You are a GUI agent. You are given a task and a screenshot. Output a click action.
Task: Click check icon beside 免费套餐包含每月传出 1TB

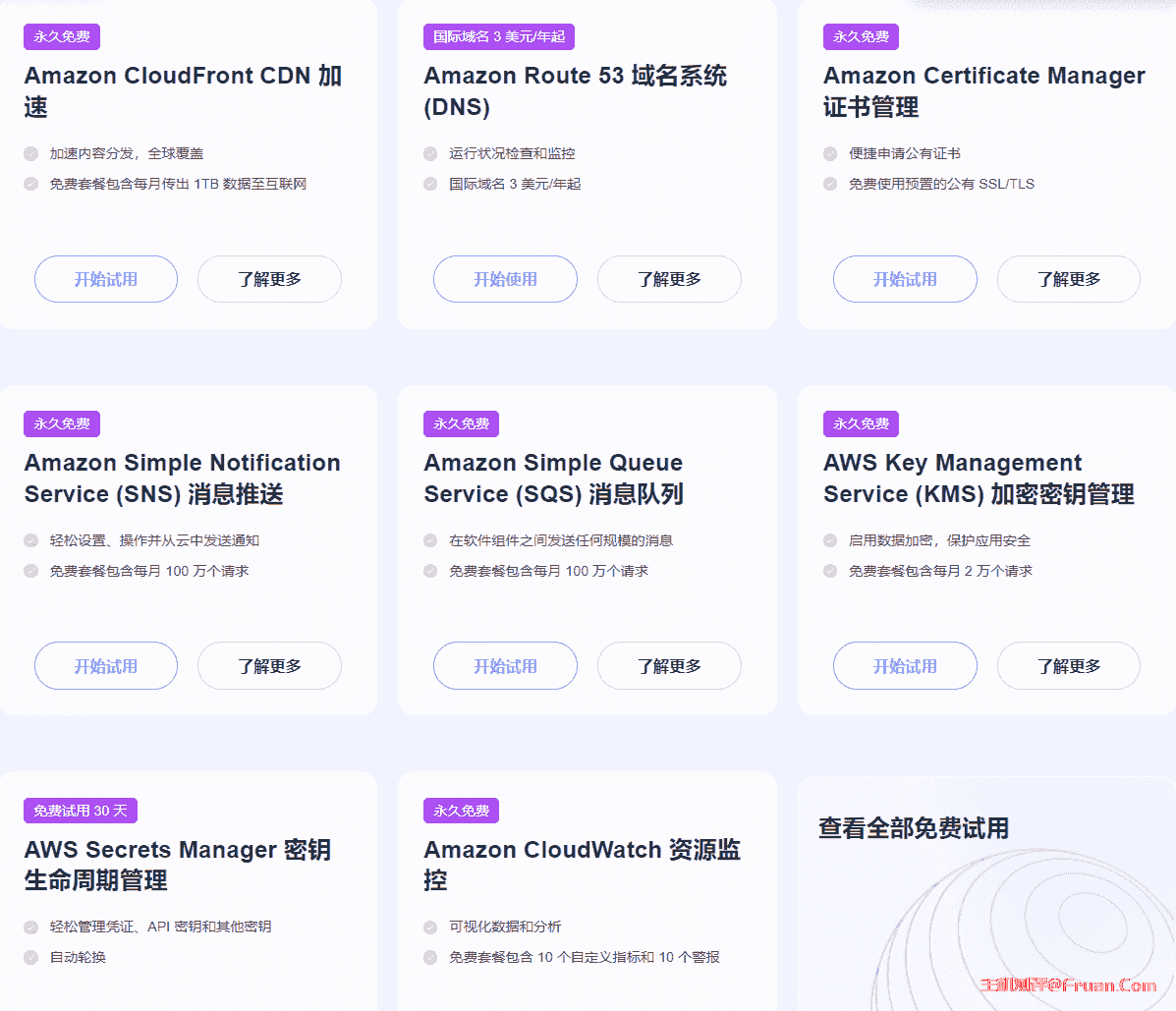pyautogui.click(x=30, y=184)
